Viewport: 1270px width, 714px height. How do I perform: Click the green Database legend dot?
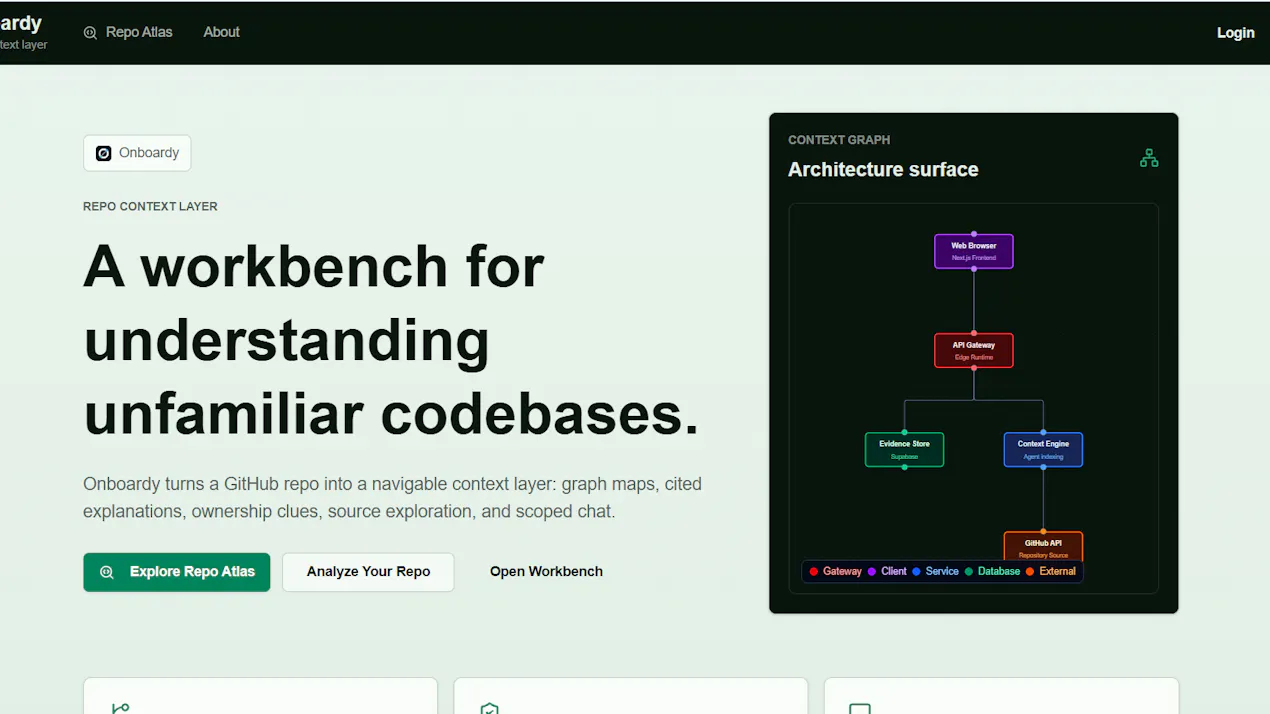(x=968, y=572)
